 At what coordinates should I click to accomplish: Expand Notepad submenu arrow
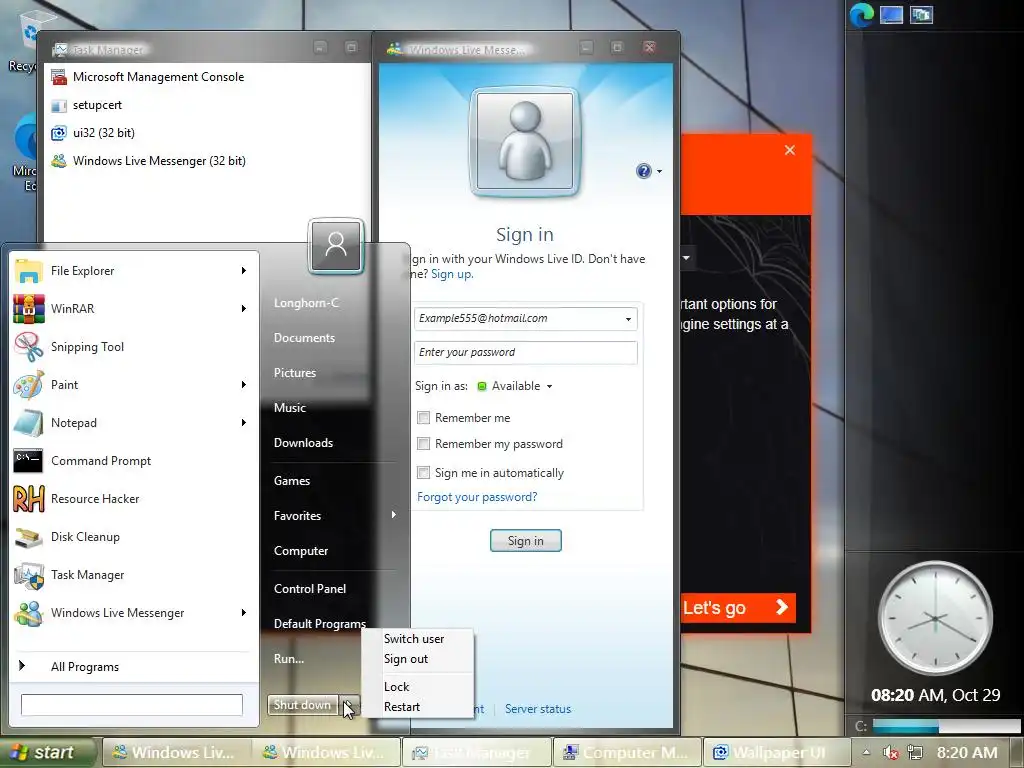pos(244,423)
